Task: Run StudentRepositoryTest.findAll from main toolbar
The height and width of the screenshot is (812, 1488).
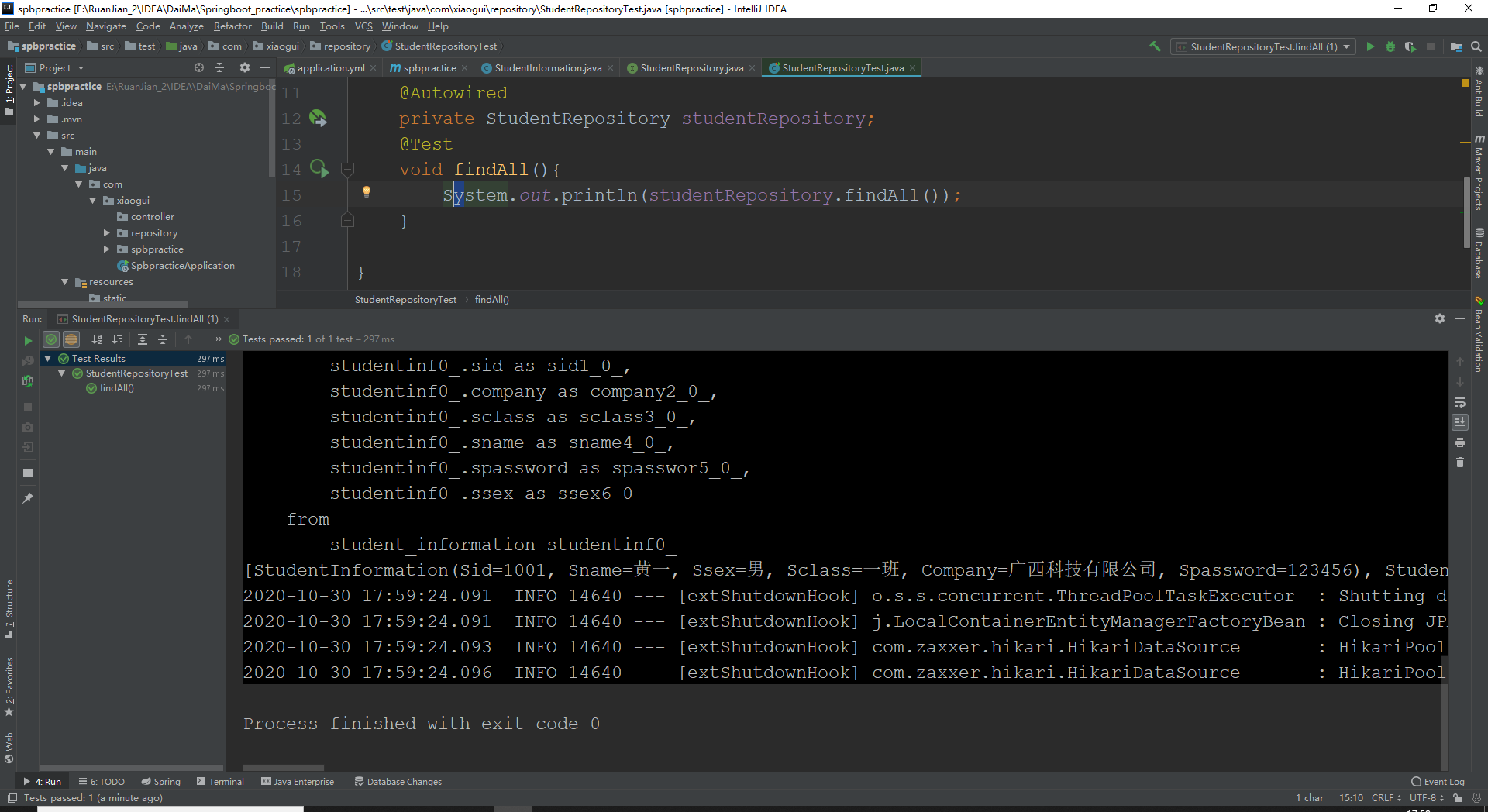Action: click(x=1370, y=46)
